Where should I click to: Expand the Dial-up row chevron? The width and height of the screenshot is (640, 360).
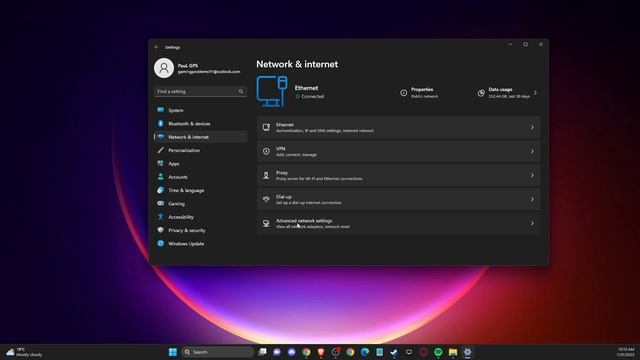pyautogui.click(x=532, y=199)
